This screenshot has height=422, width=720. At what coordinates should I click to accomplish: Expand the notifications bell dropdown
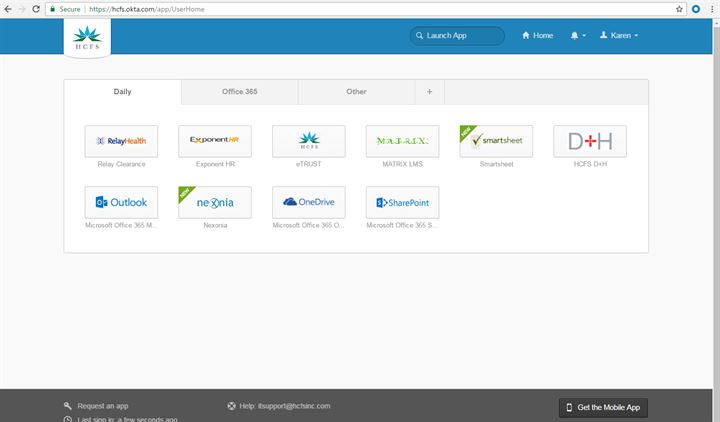coord(577,35)
